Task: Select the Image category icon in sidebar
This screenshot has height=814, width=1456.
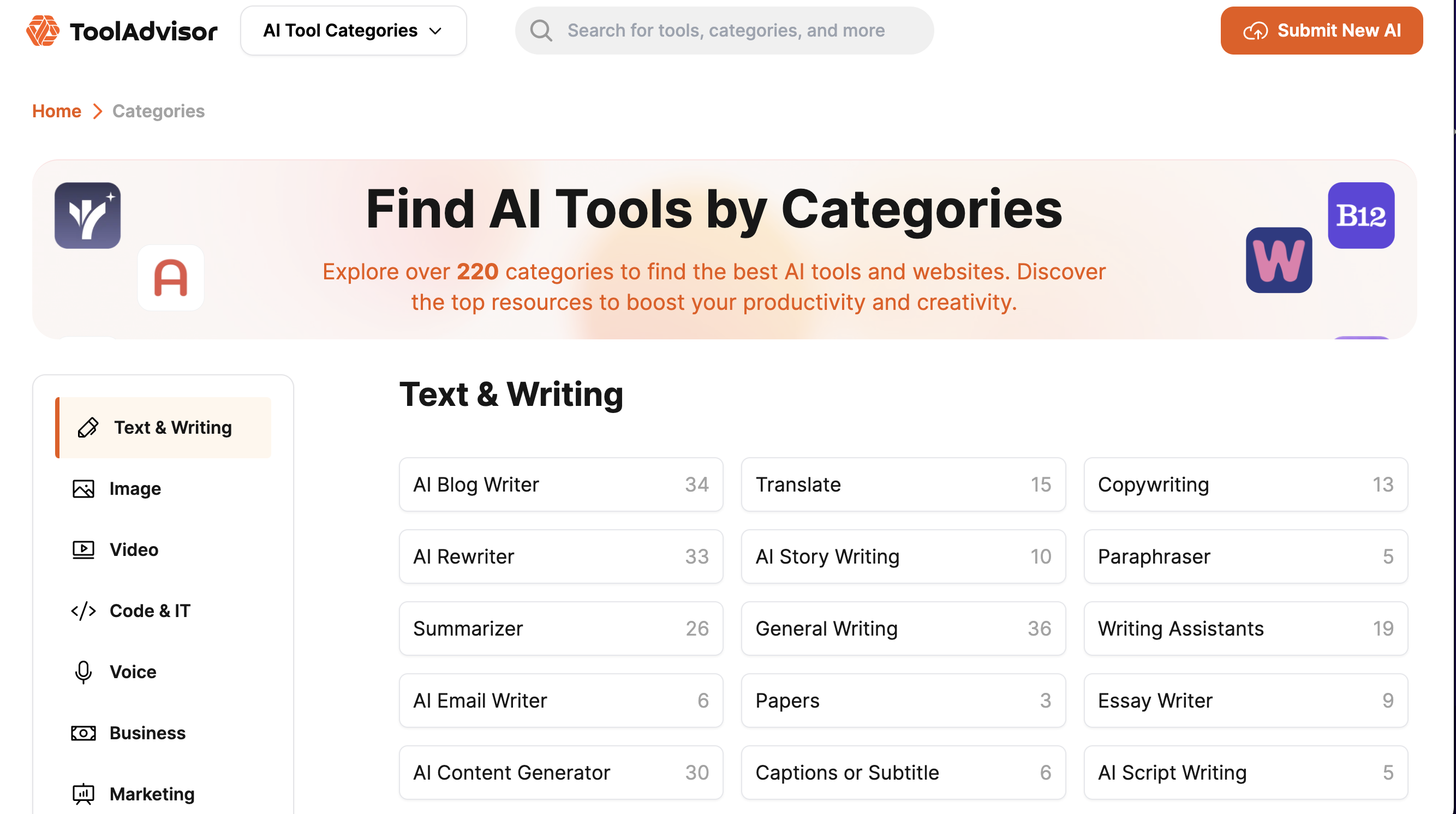Action: [83, 489]
